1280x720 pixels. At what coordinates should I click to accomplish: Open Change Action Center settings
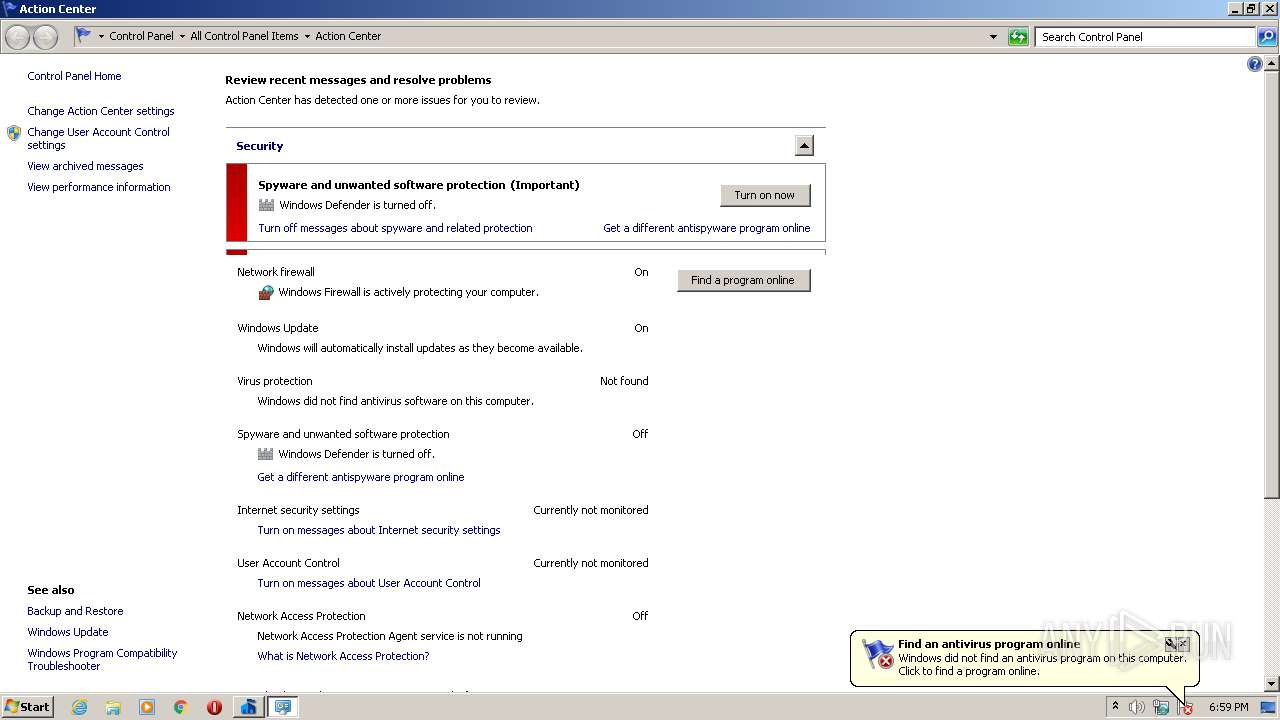[101, 111]
